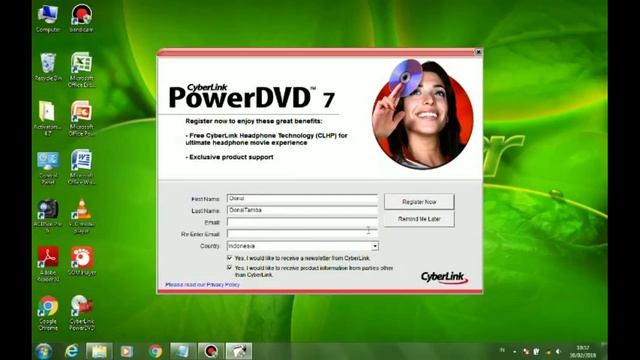Launch the CyberLink PowerDVD desktop shortcut
Screen dimensions: 640x360
82,313
